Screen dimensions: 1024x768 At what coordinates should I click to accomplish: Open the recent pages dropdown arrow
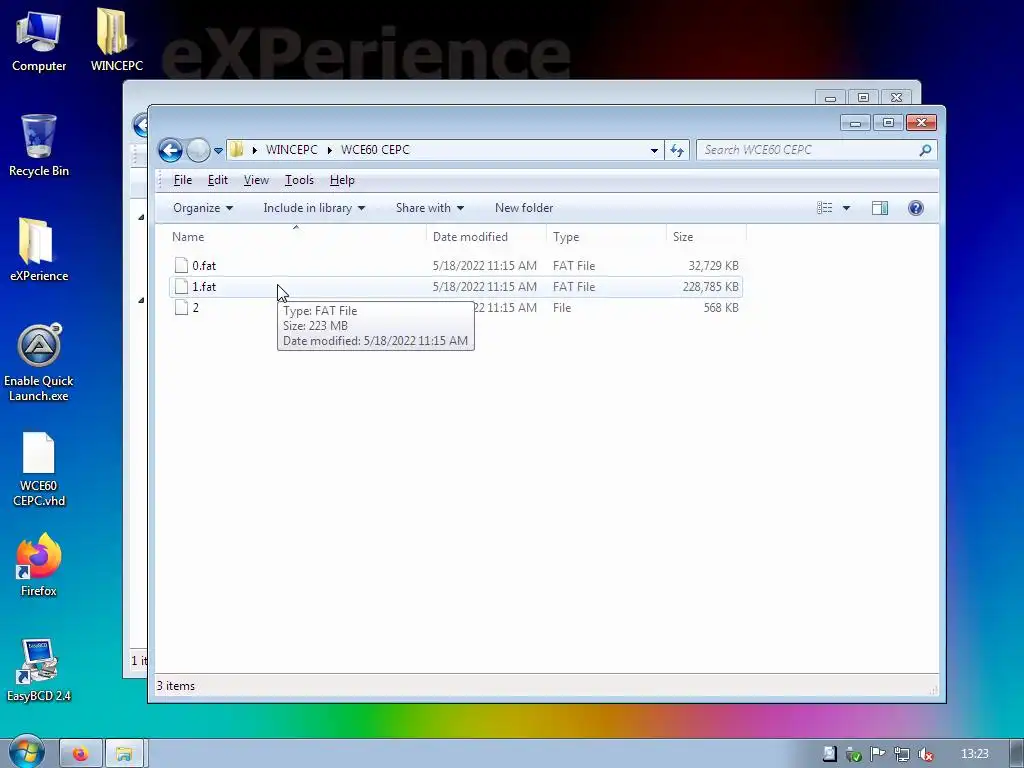coord(218,151)
